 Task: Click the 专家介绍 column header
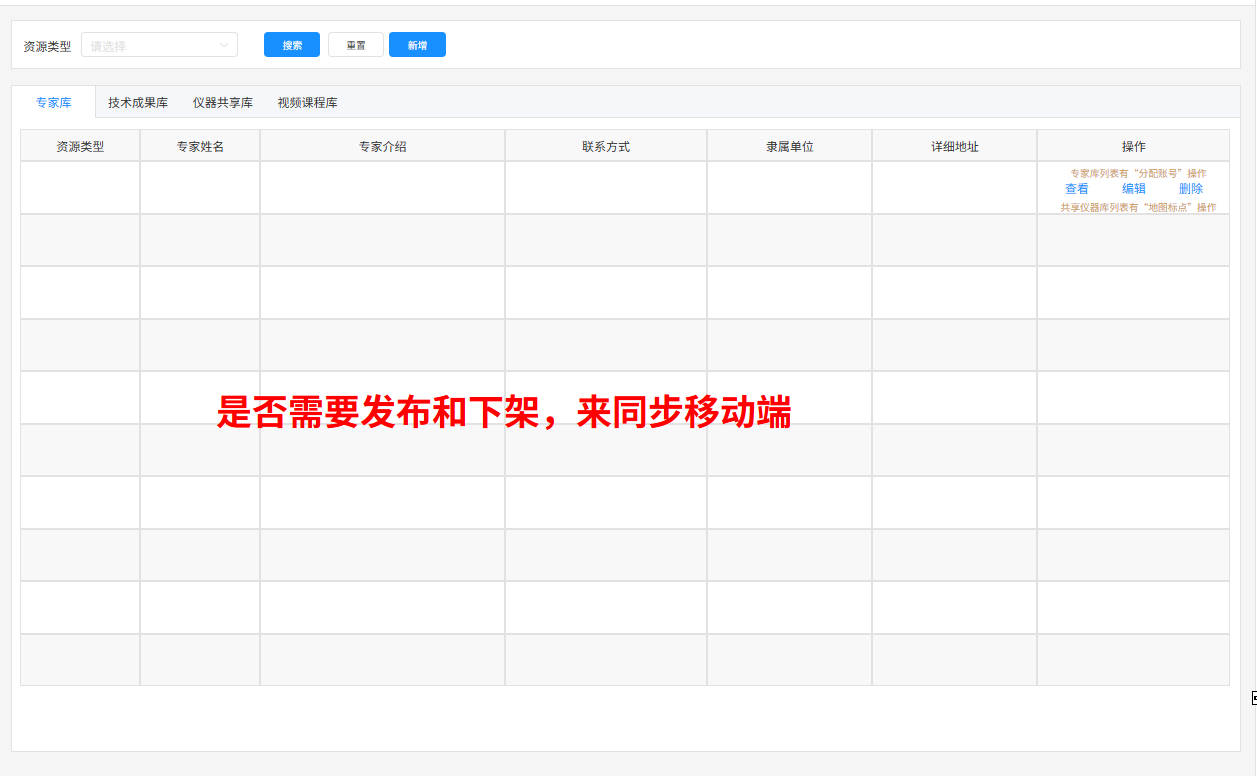click(x=383, y=146)
